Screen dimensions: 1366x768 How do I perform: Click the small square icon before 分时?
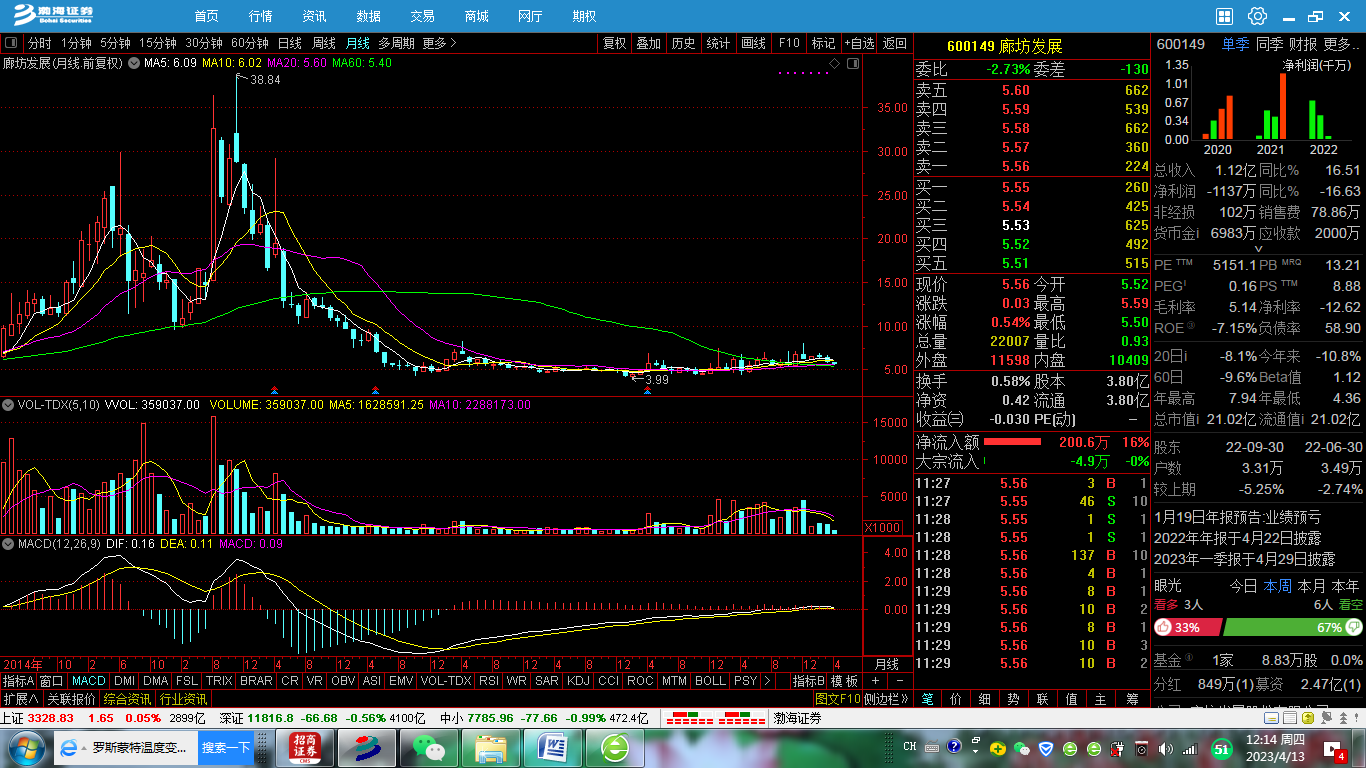tap(11, 43)
